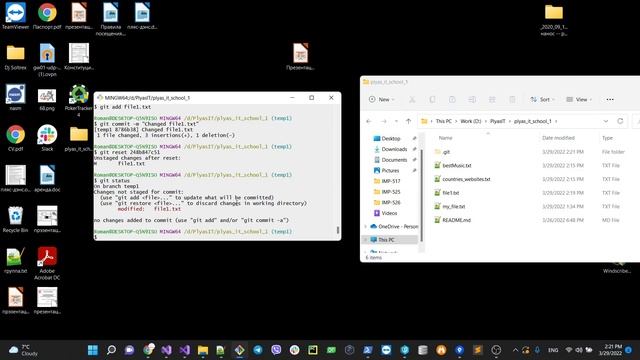
Task: Switch to Git Bash in the taskbar
Action: pos(240,350)
